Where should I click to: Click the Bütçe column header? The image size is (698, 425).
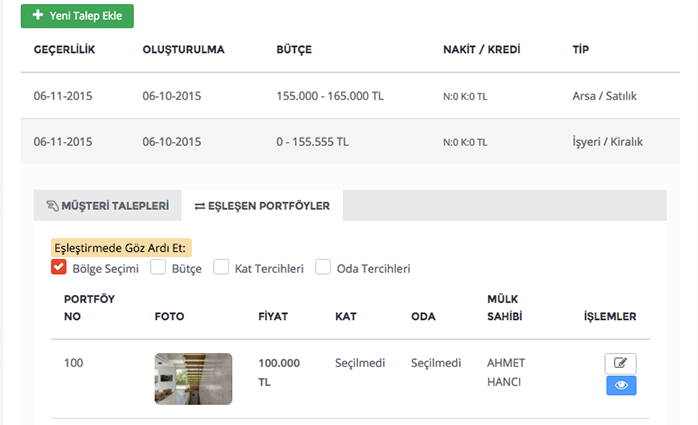coord(295,49)
